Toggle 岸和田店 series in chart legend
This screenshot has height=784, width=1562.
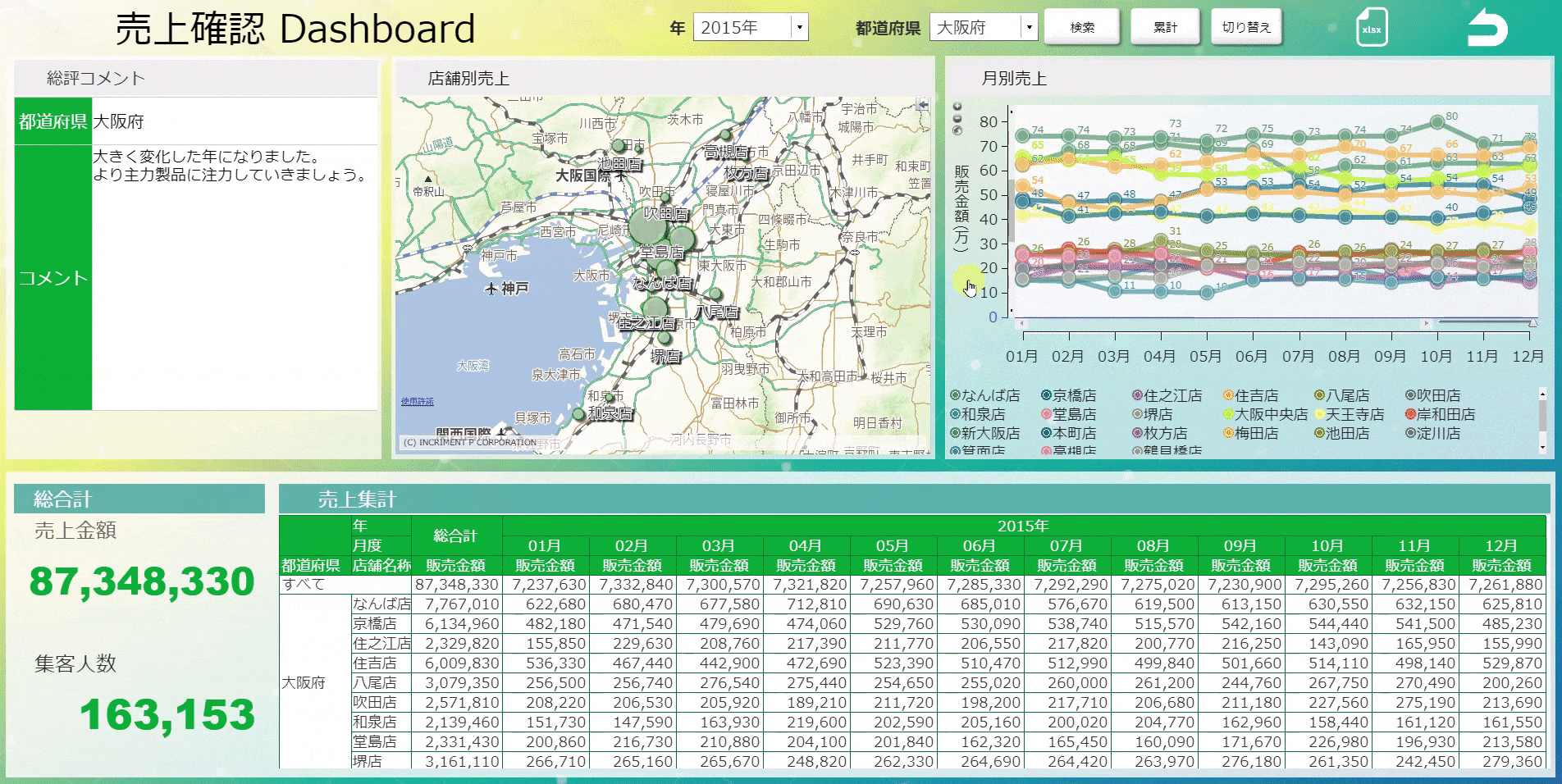[1440, 414]
